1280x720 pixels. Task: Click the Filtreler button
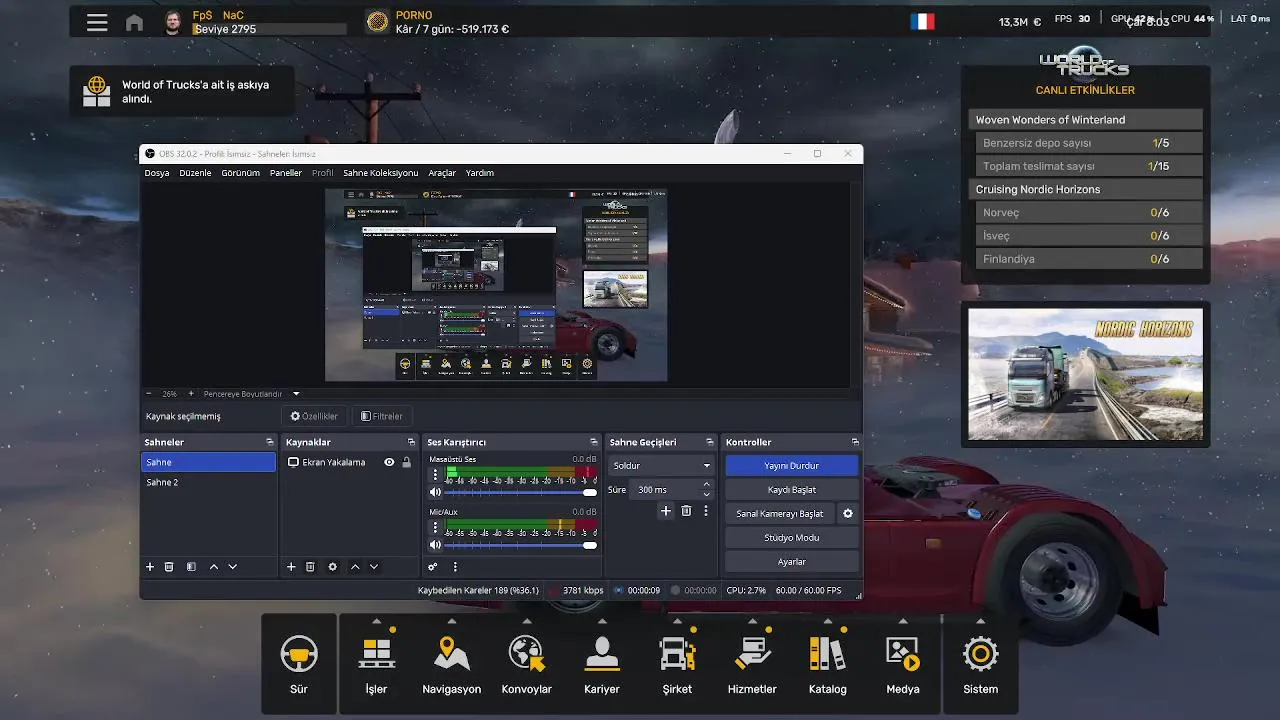pos(382,416)
